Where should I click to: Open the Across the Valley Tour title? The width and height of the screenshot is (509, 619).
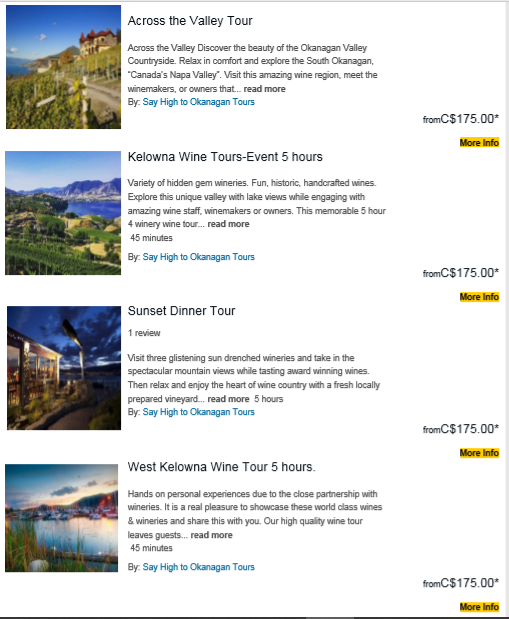190,21
